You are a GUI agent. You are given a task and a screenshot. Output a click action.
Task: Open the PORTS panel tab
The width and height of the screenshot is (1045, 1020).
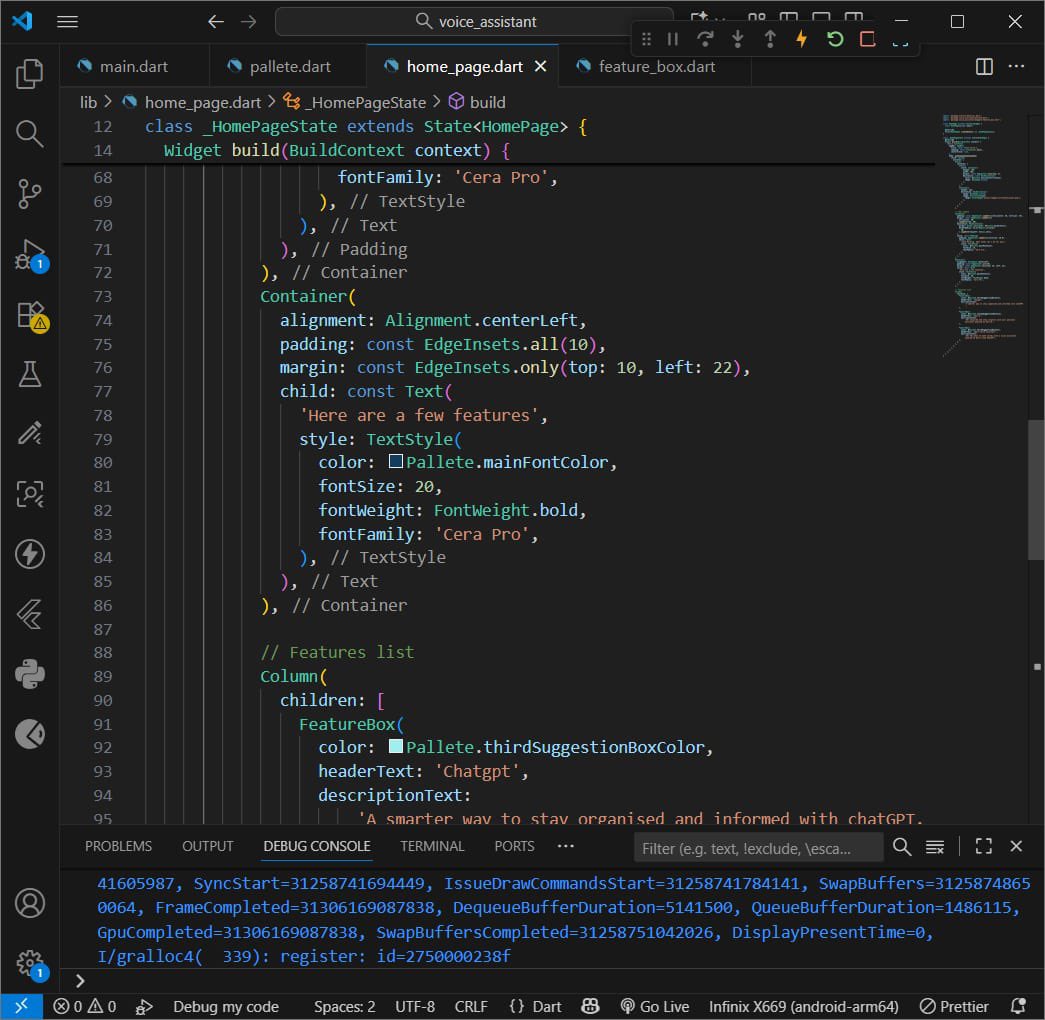pos(514,846)
